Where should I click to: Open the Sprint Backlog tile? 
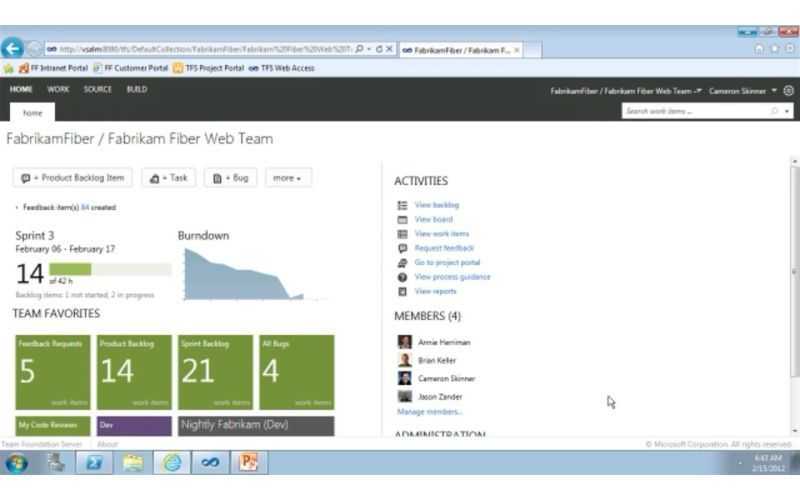(x=215, y=372)
